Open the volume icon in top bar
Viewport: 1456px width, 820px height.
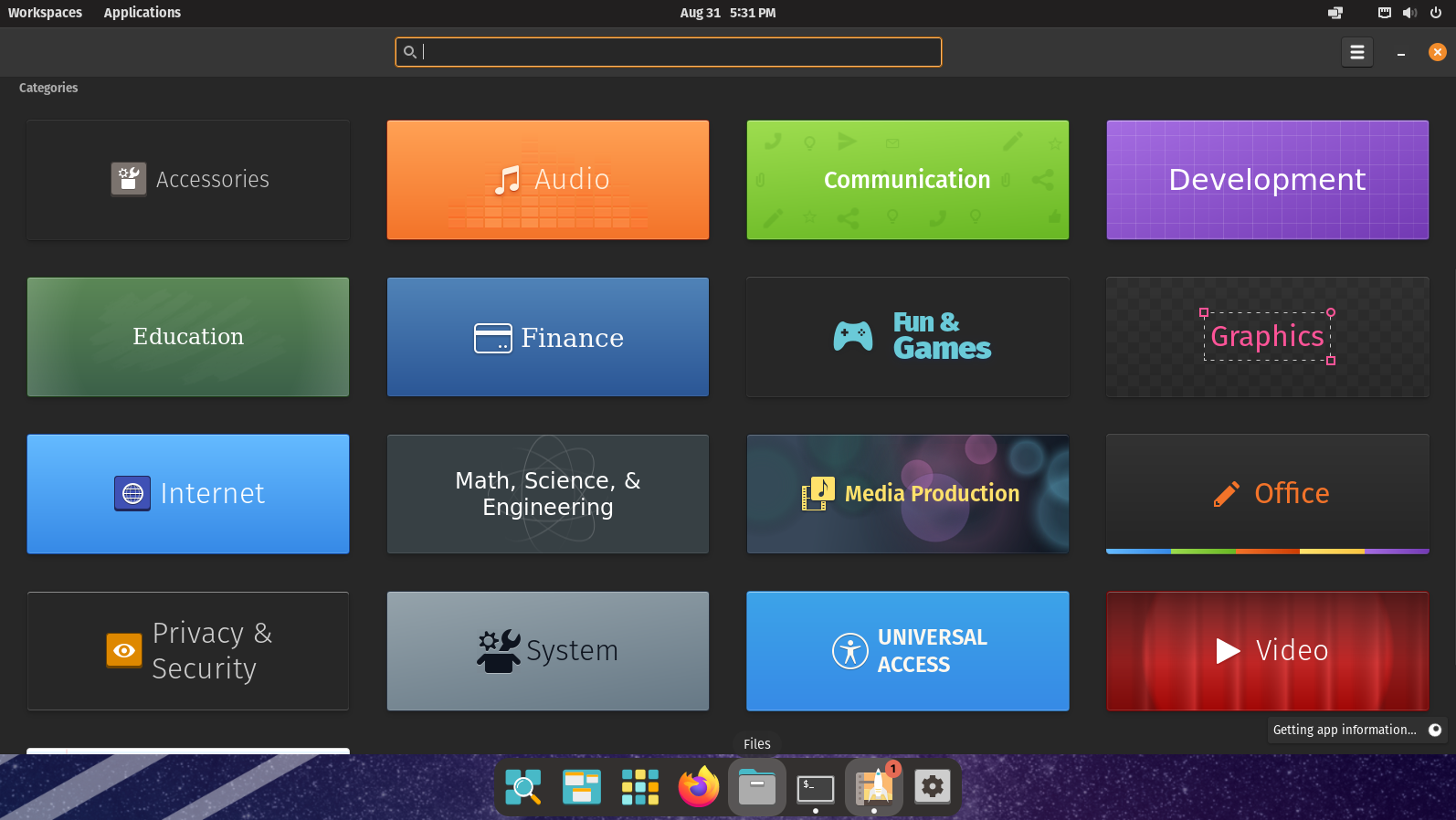pyautogui.click(x=1410, y=13)
